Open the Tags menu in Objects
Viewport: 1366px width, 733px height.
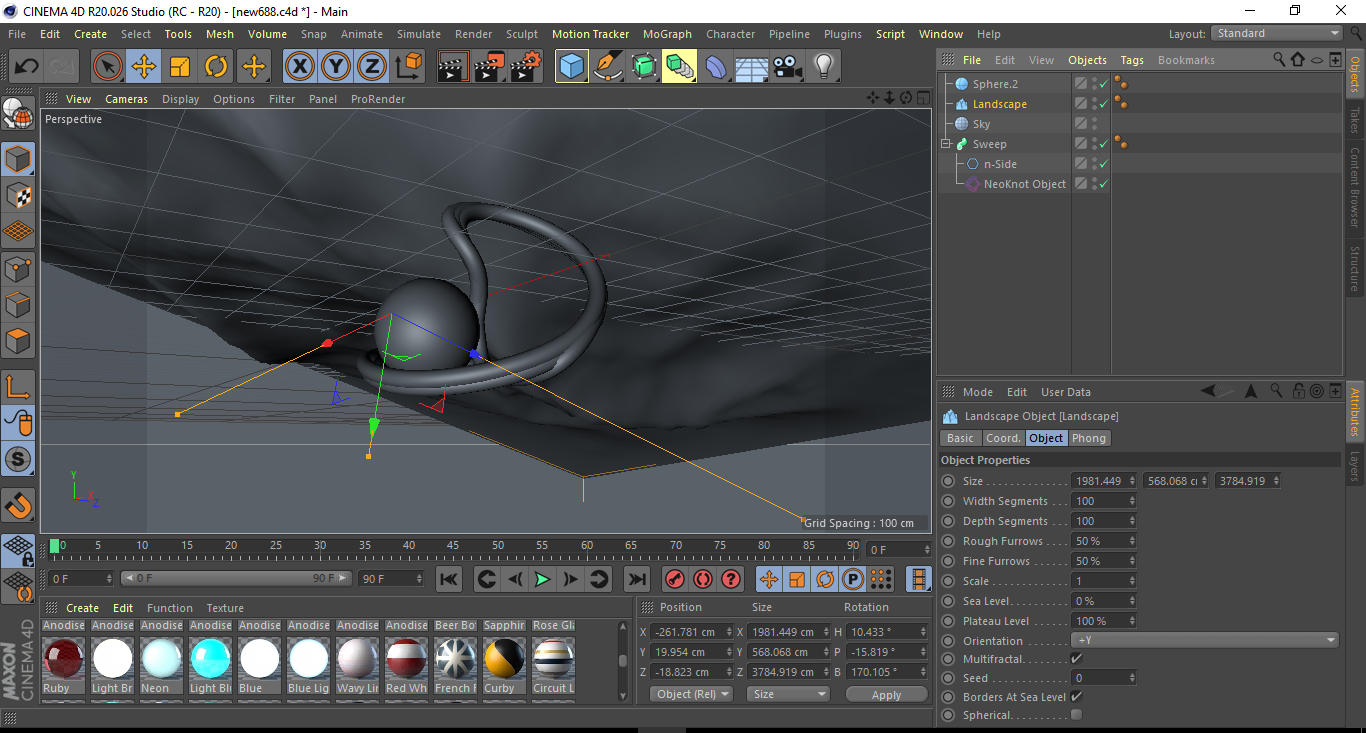click(1132, 60)
